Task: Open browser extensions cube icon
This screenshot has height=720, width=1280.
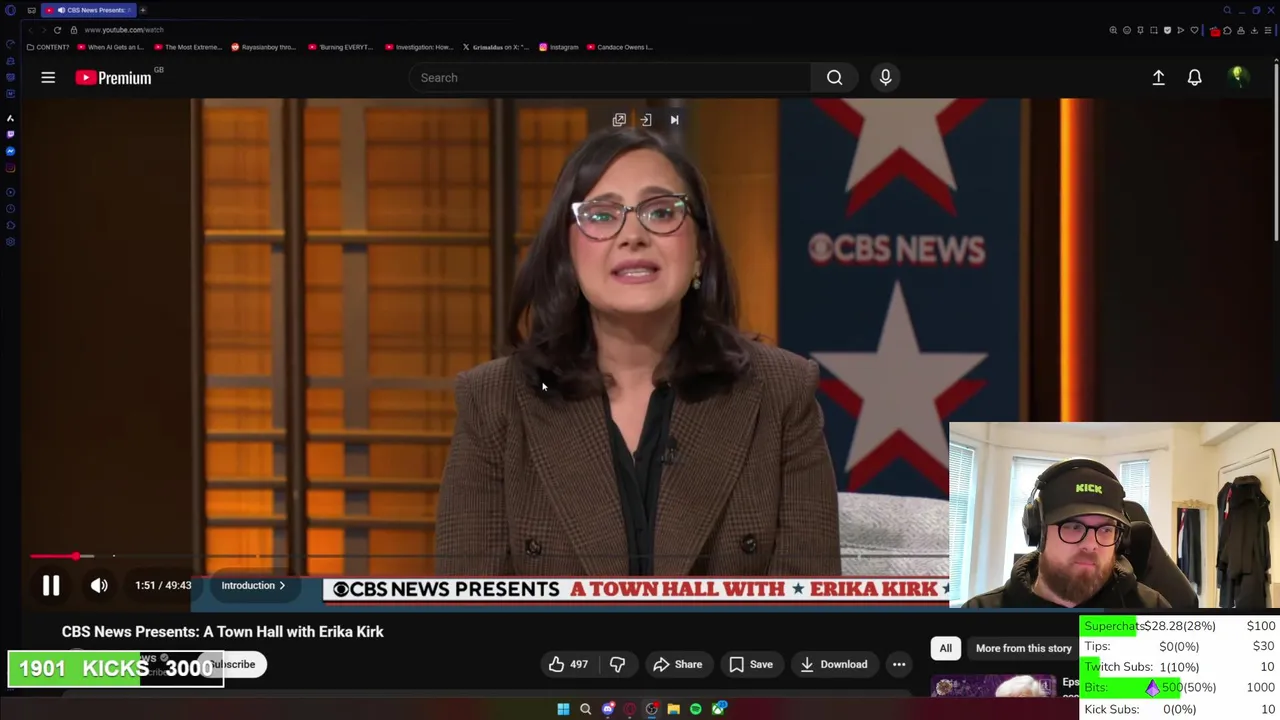Action: (x=1227, y=30)
